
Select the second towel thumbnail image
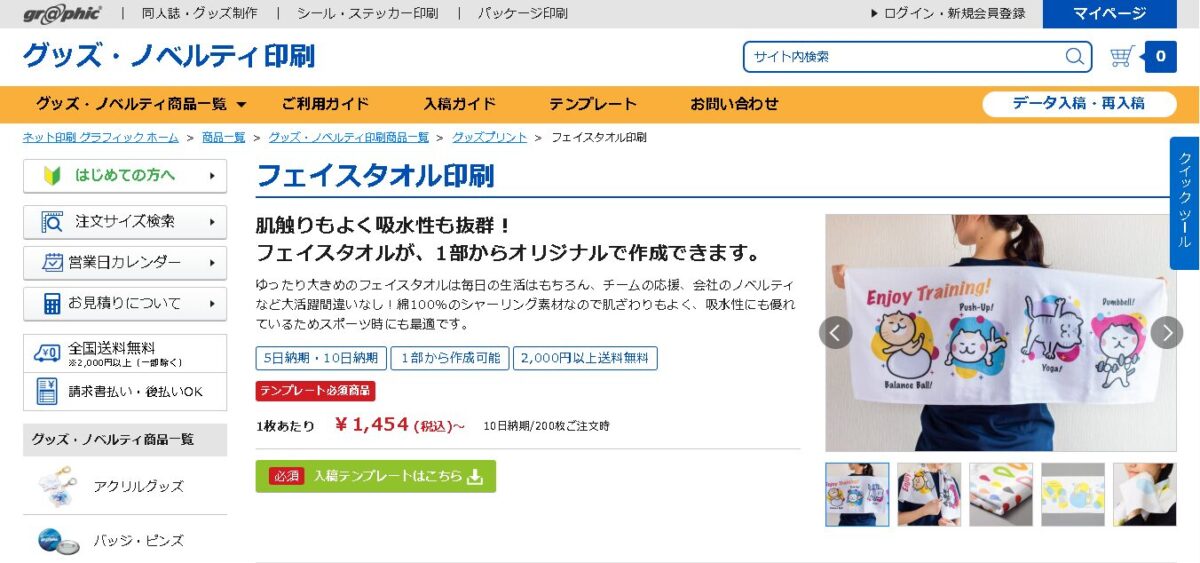[x=929, y=494]
